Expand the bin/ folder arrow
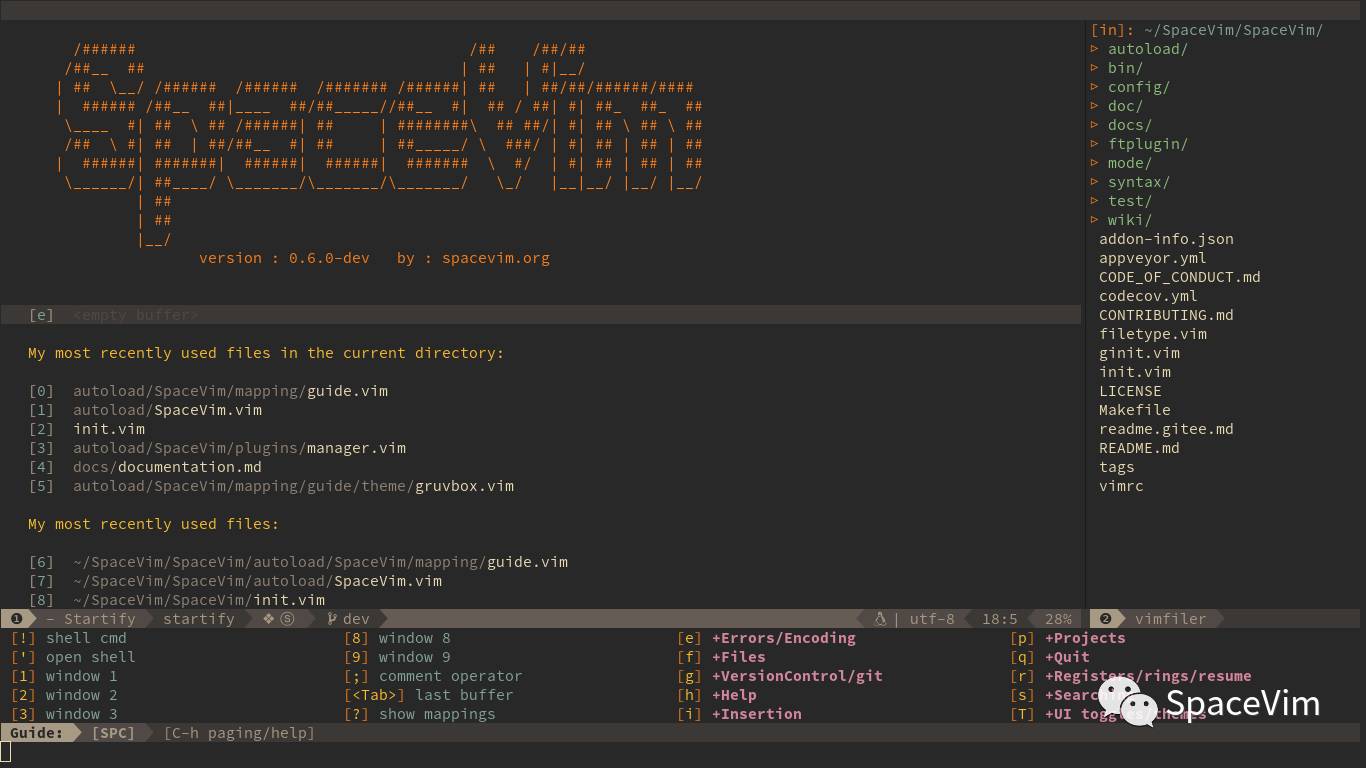 pyautogui.click(x=1095, y=68)
